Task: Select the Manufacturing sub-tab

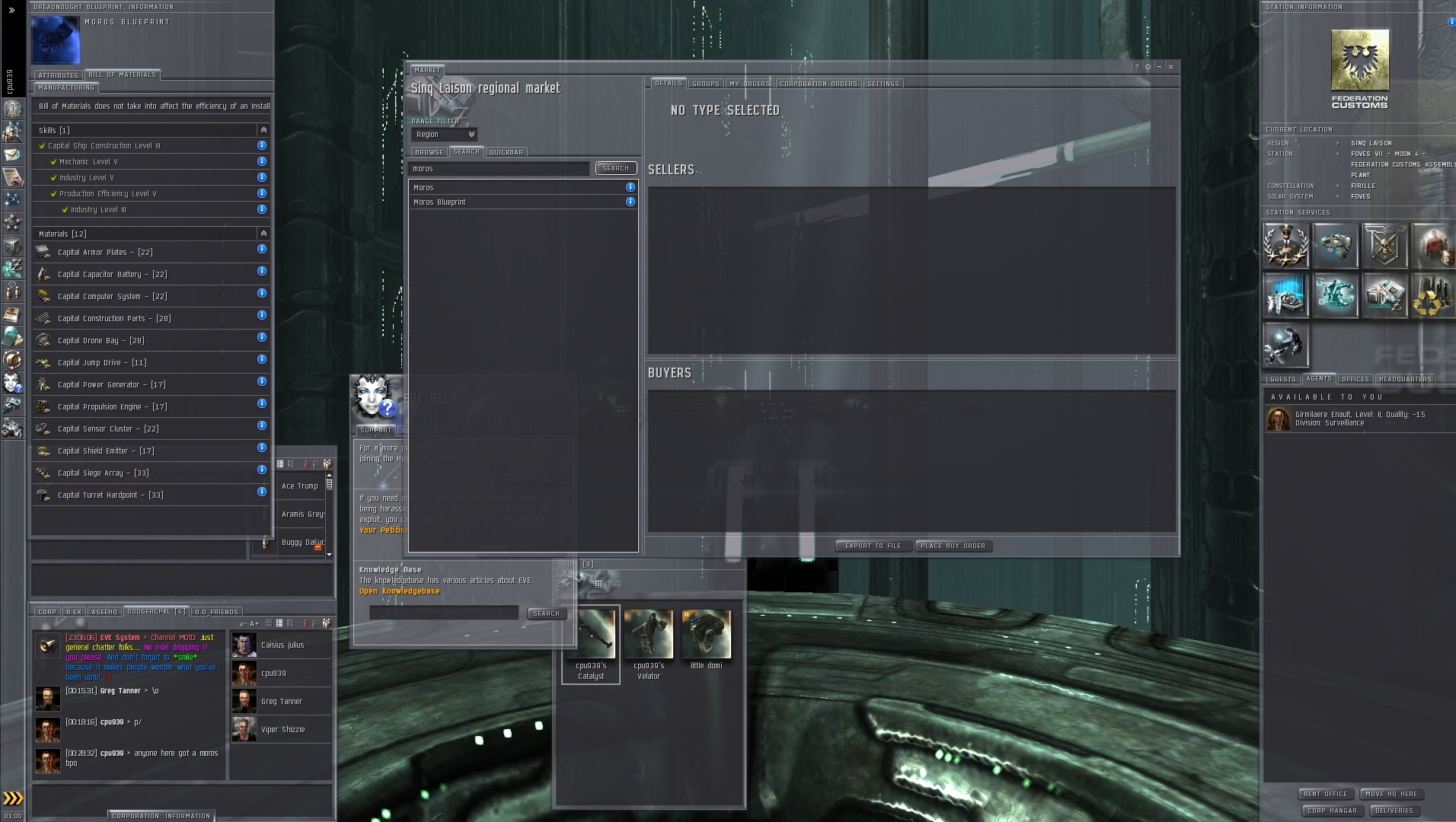Action: tap(66, 88)
